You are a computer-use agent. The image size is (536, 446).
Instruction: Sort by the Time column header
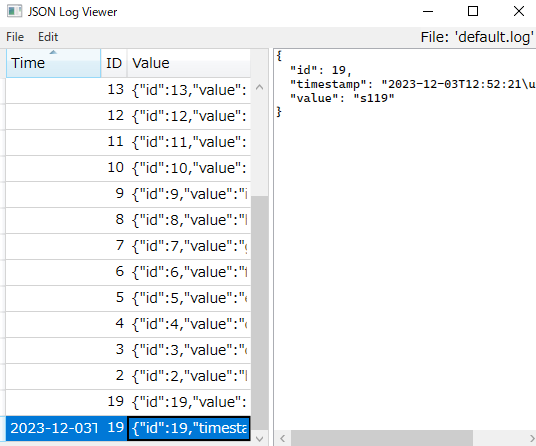[53, 63]
